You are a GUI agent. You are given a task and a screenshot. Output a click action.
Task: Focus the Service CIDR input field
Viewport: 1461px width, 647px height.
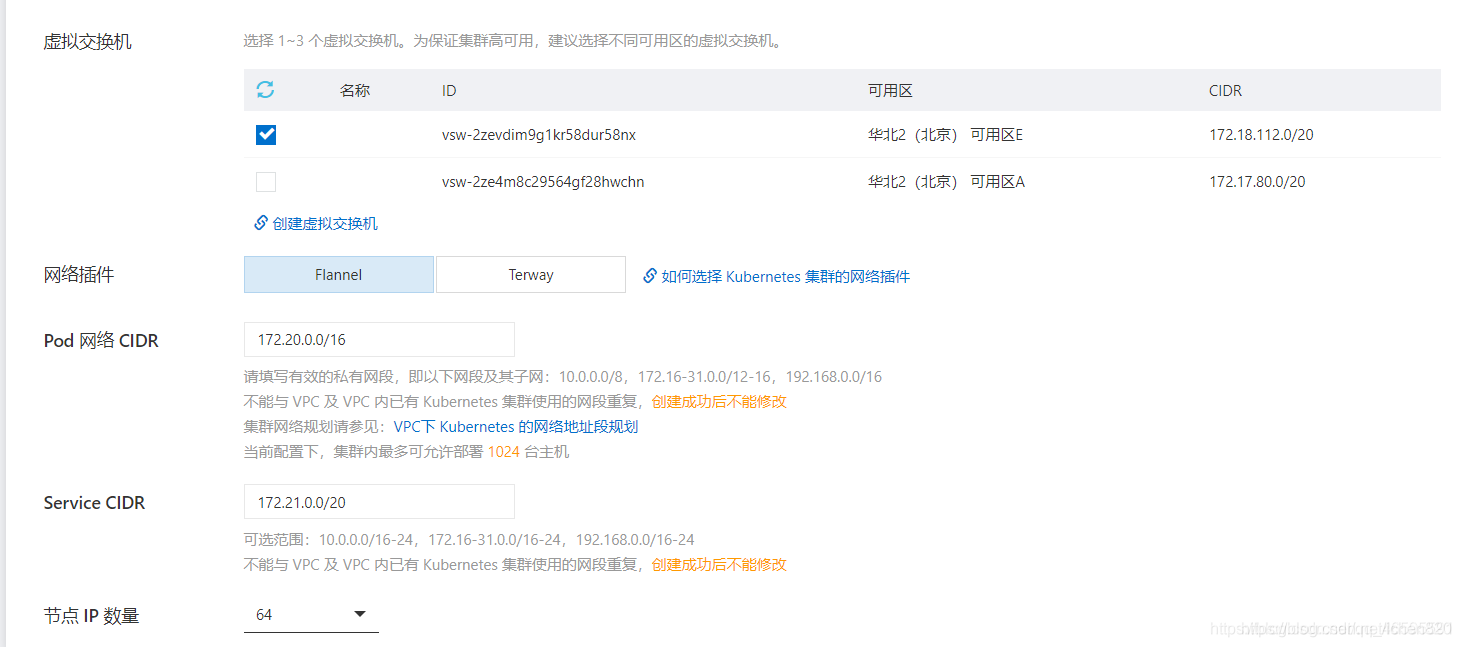379,501
